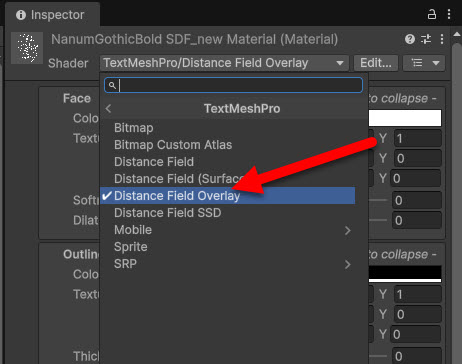
Task: Click Face Softness value field
Action: coord(417,200)
